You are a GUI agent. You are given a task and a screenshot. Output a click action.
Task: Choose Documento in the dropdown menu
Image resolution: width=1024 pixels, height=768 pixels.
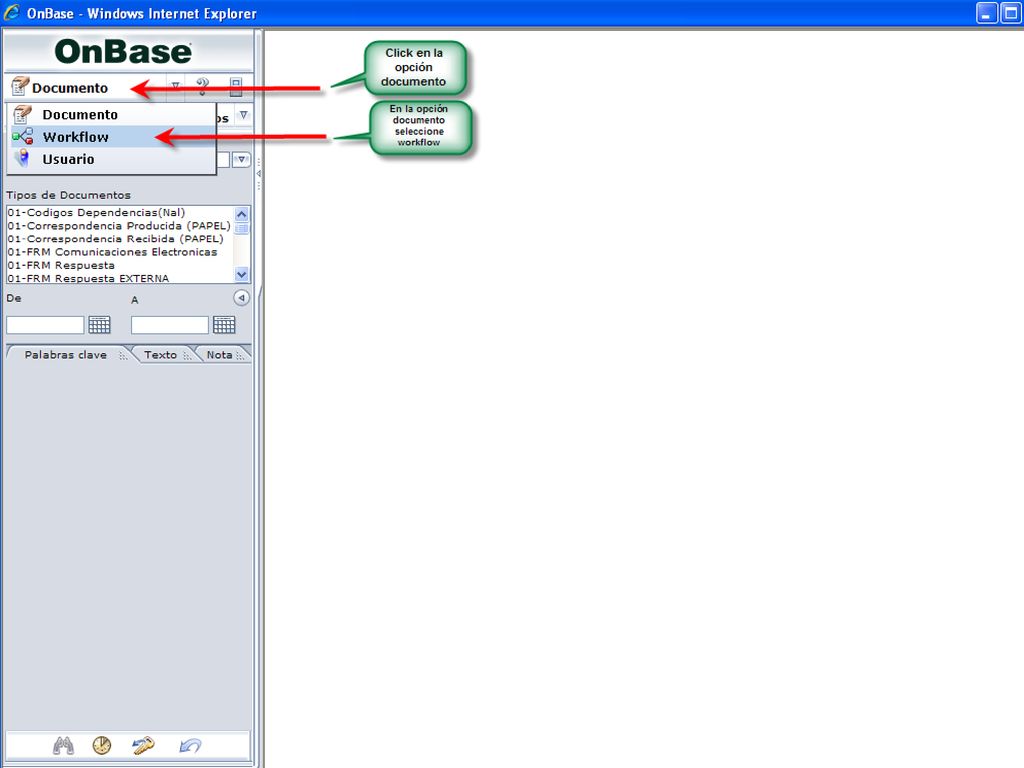112,114
